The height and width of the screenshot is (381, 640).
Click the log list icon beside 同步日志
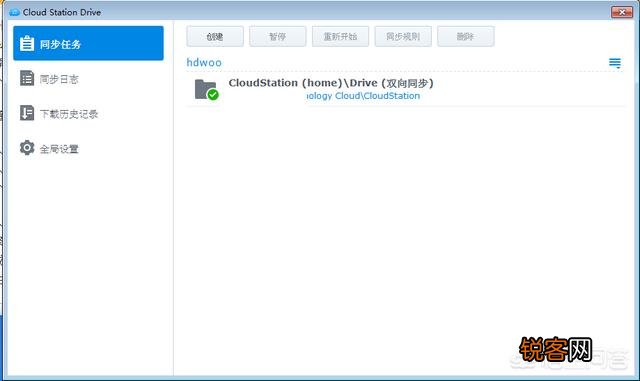(27, 78)
